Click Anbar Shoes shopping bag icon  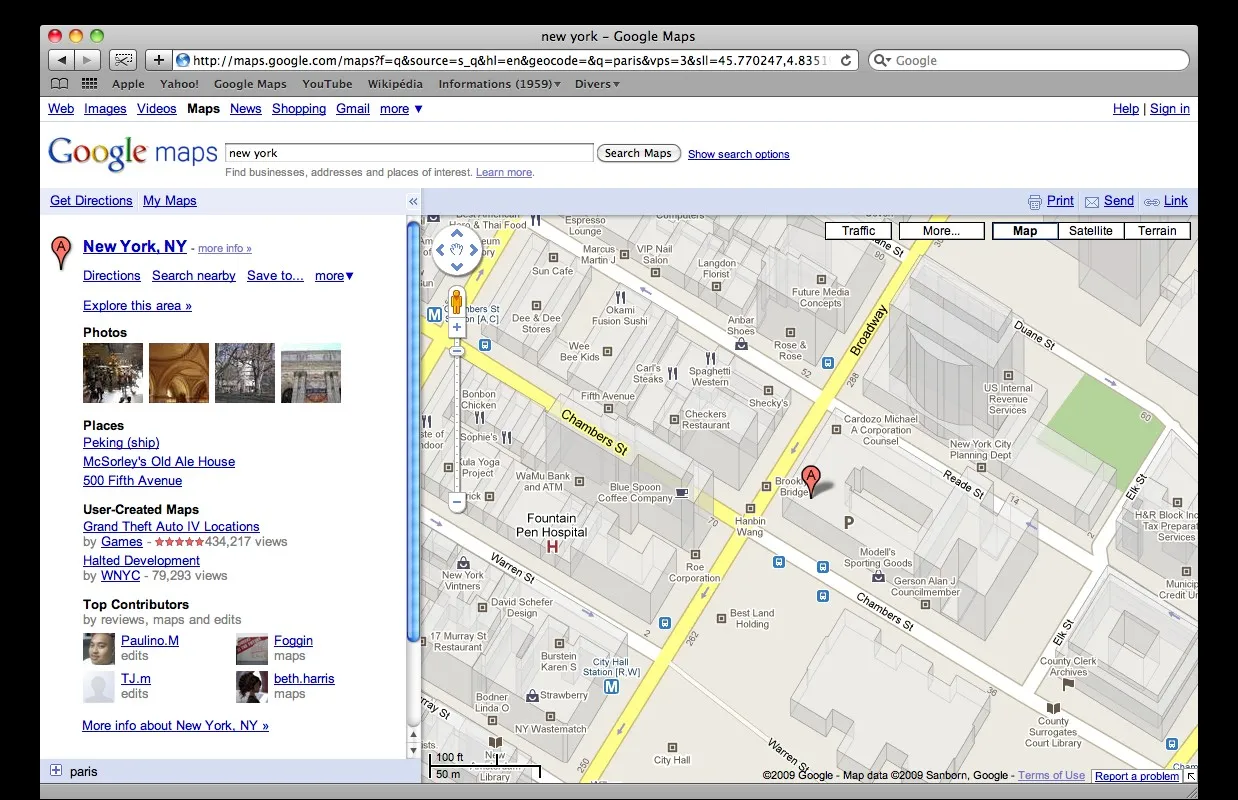(x=741, y=344)
